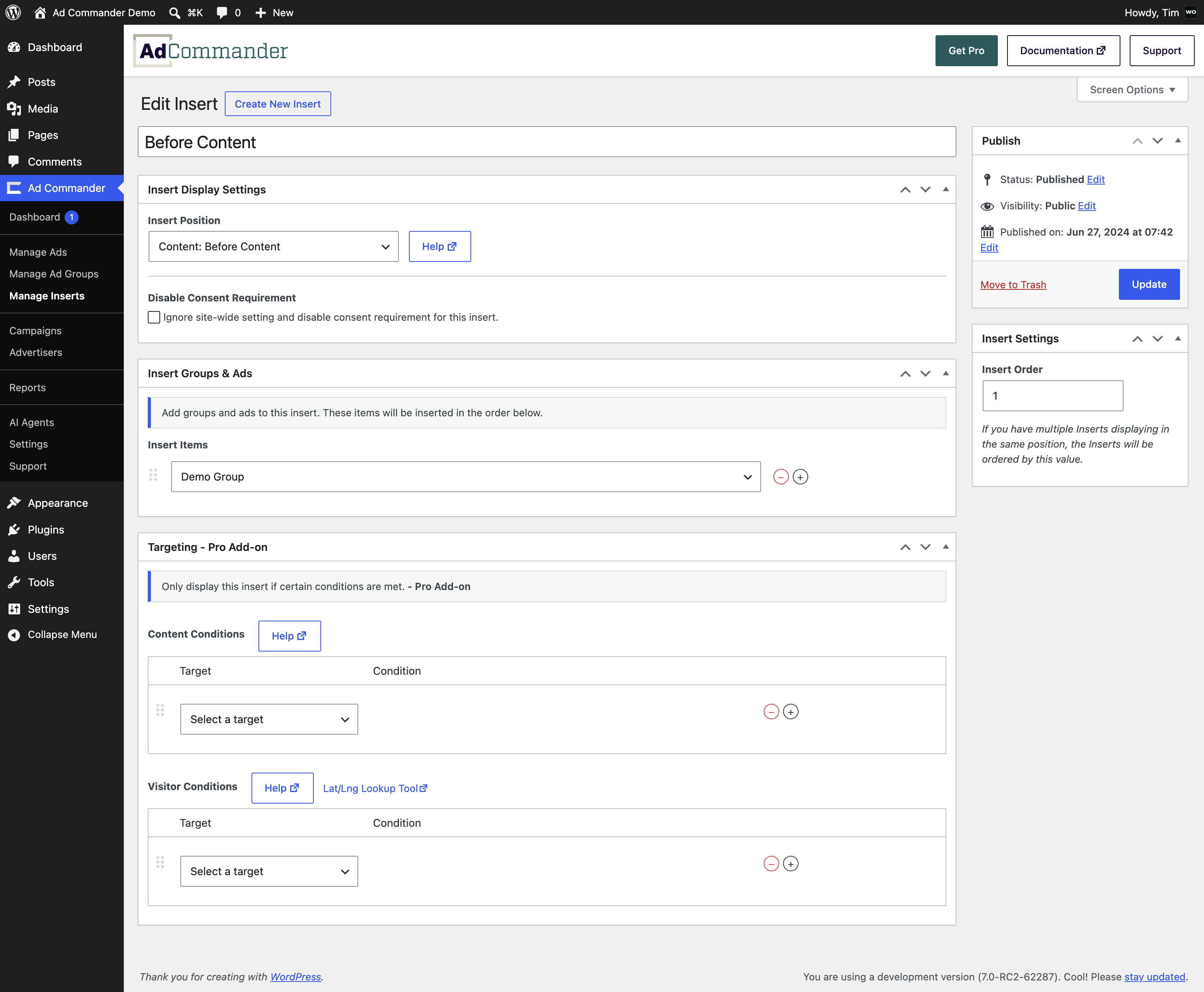1204x992 pixels.
Task: Go to Manage Ads
Action: [38, 252]
